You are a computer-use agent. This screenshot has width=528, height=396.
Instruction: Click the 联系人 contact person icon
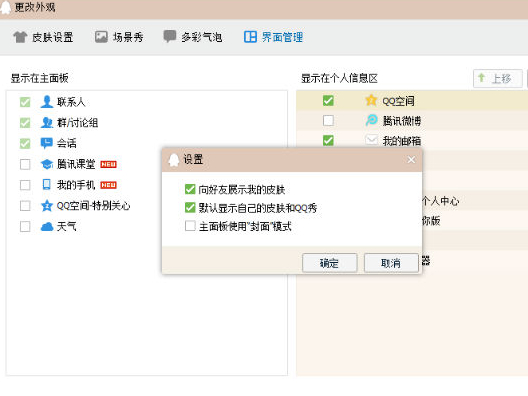click(46, 102)
